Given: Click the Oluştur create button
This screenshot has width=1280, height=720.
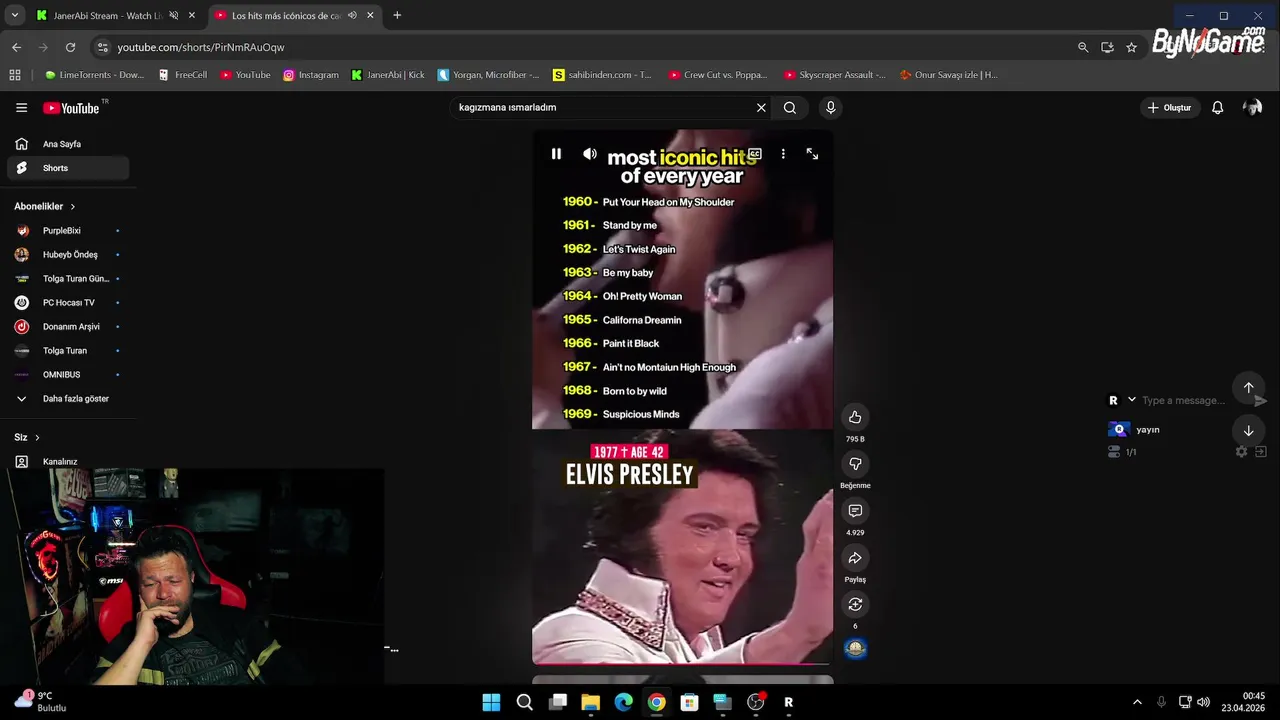Looking at the screenshot, I should pos(1170,108).
